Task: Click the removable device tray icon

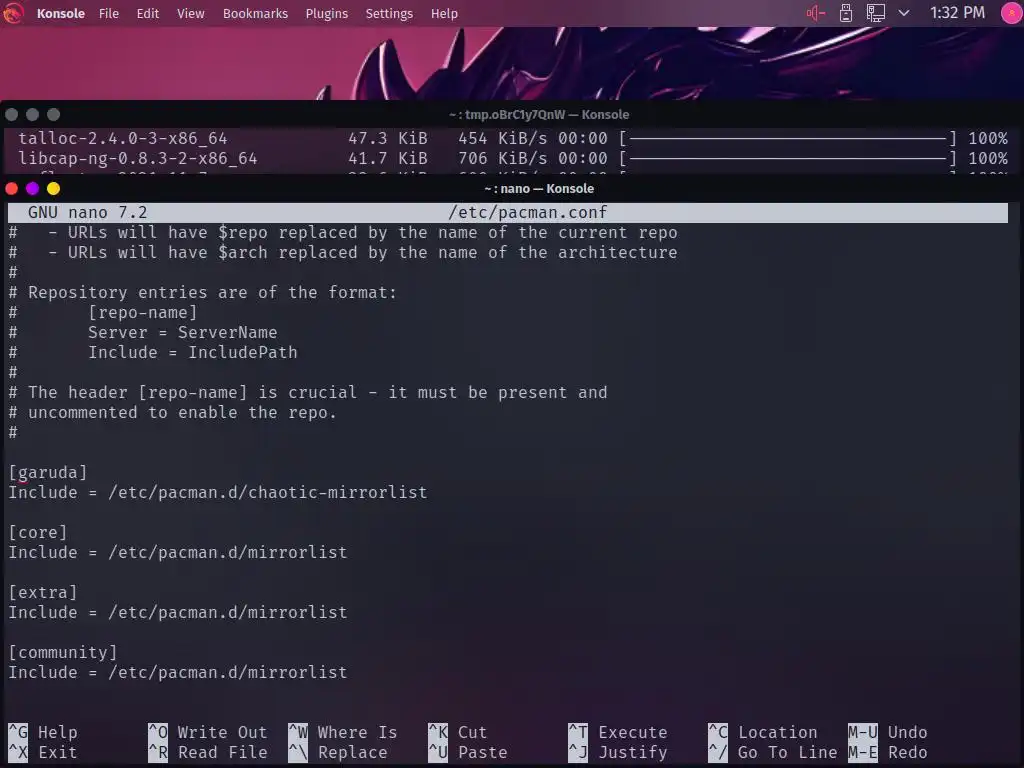Action: click(846, 13)
